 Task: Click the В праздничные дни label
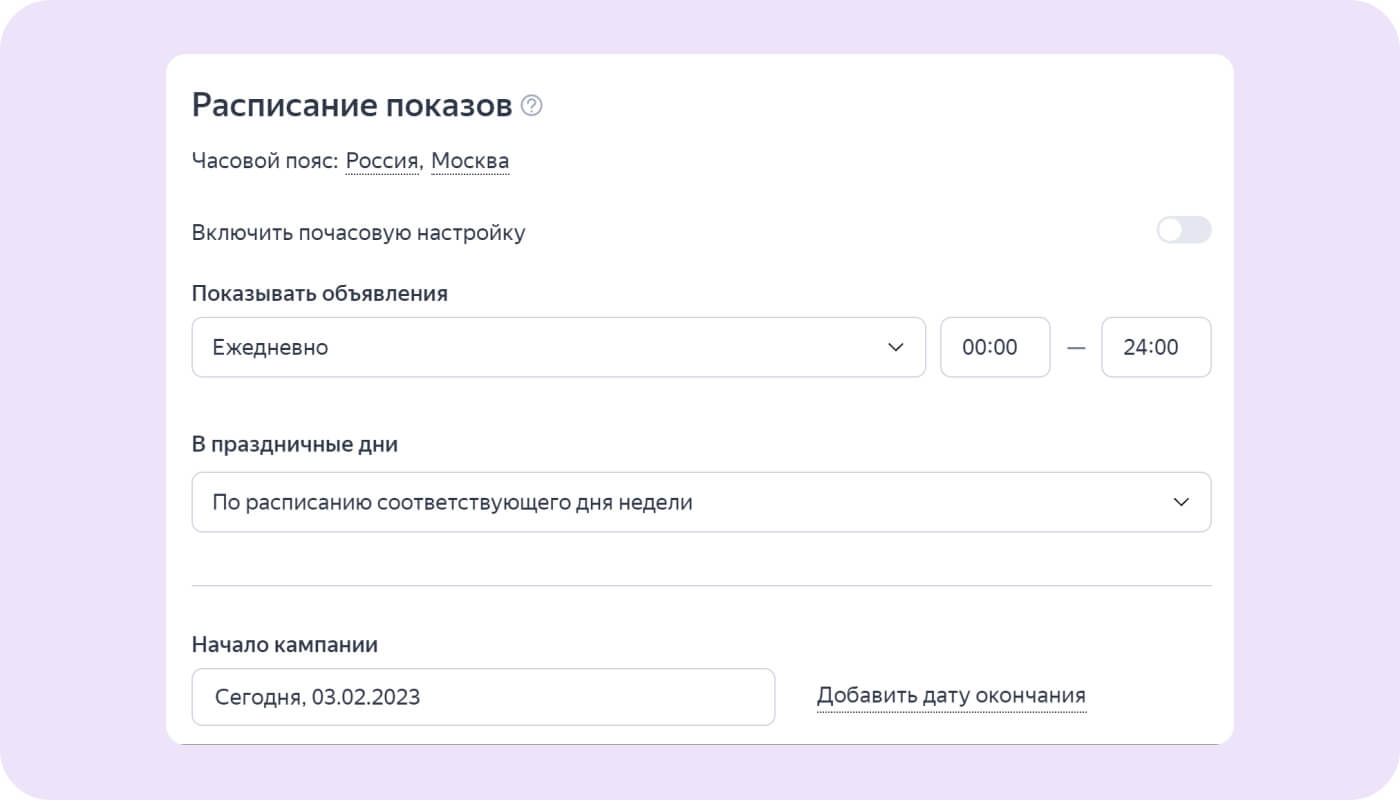[x=295, y=445]
